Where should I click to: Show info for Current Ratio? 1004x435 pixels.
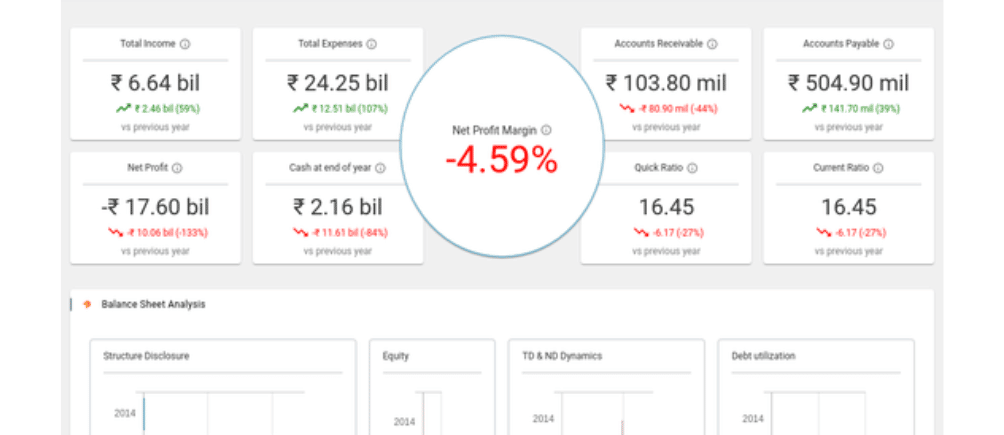tap(878, 168)
